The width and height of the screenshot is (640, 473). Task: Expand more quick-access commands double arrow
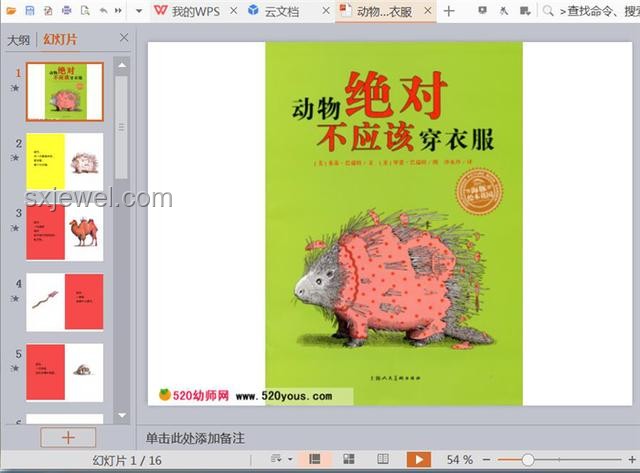[118, 11]
